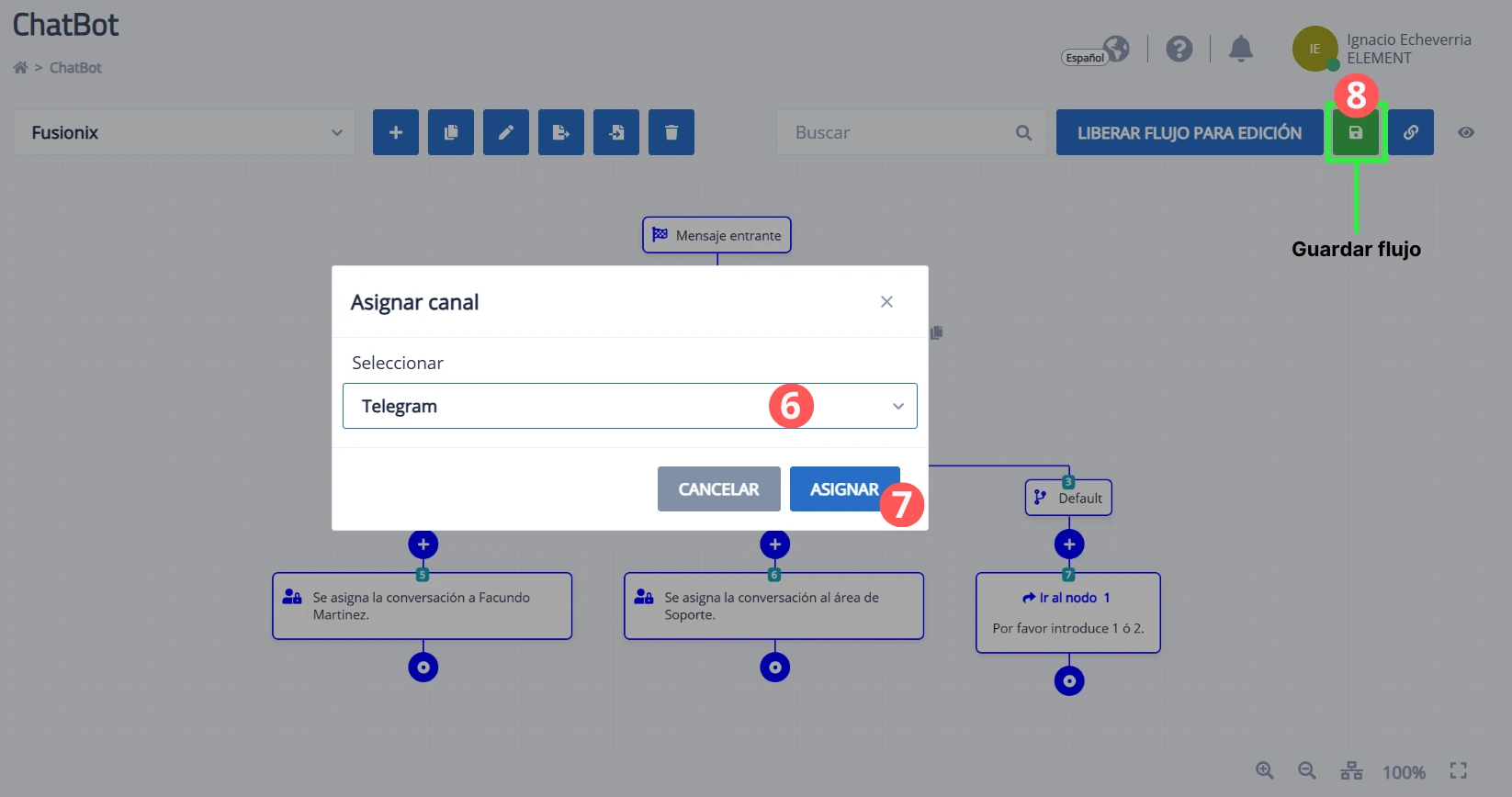Click the ASIGNAR button
1512x797 pixels.
tap(845, 489)
